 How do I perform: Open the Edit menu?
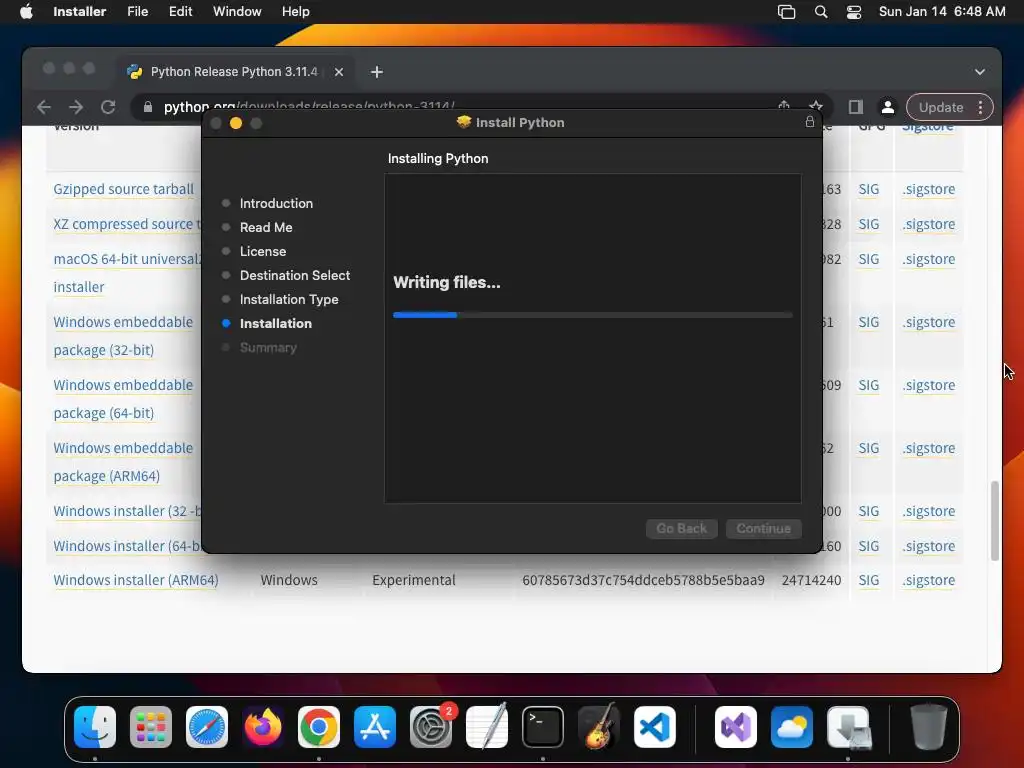tap(180, 12)
